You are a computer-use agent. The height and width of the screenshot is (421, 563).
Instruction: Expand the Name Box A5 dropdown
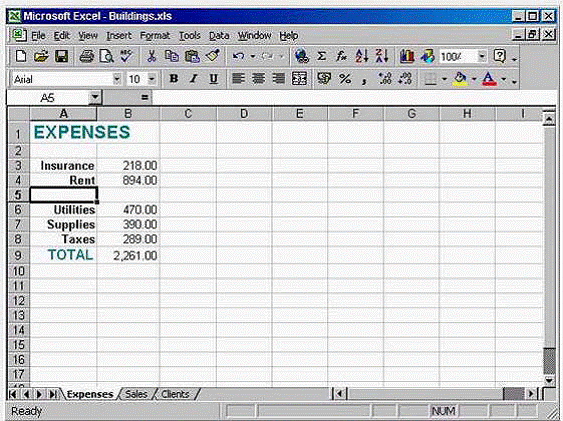[95, 97]
